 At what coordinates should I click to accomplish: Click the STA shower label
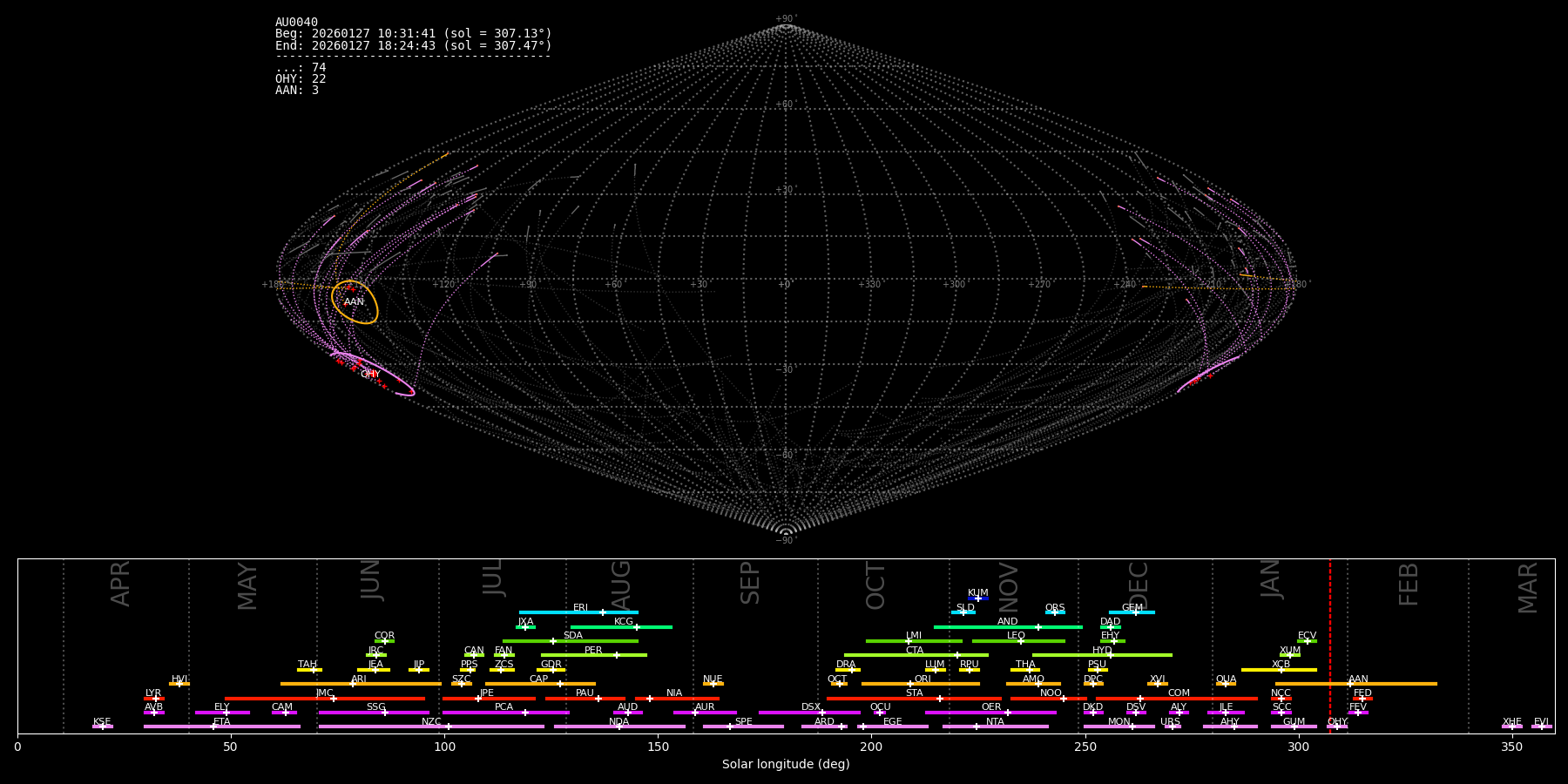(915, 693)
